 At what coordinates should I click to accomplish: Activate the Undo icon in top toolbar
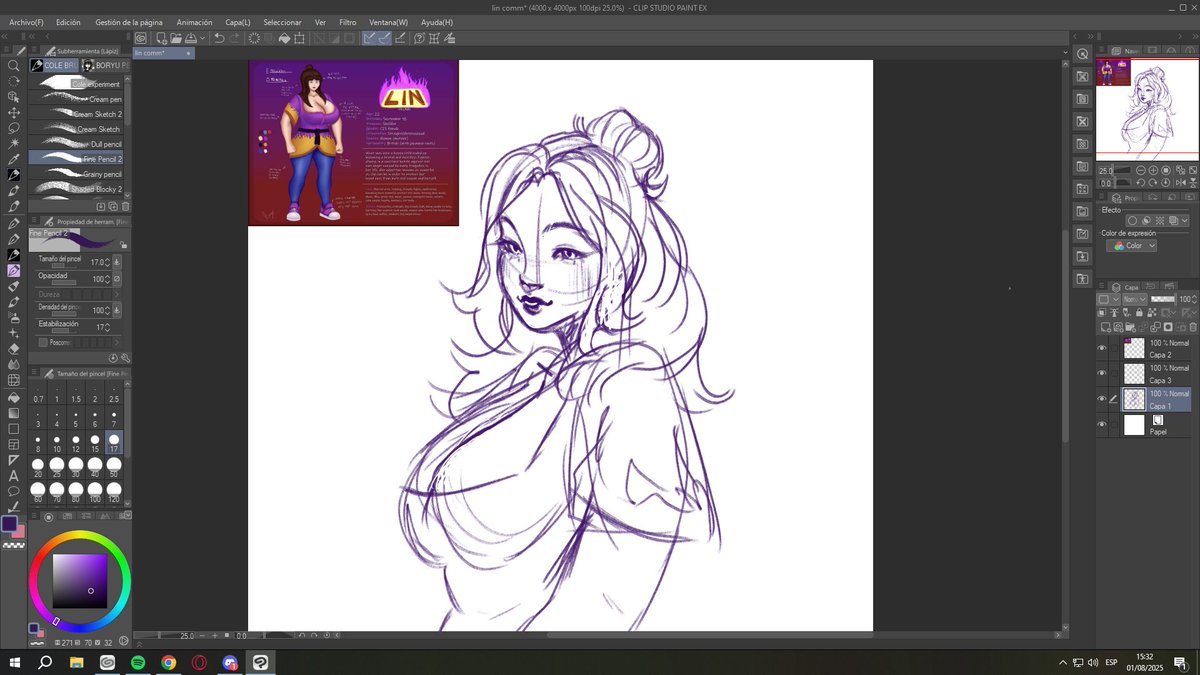[x=219, y=38]
